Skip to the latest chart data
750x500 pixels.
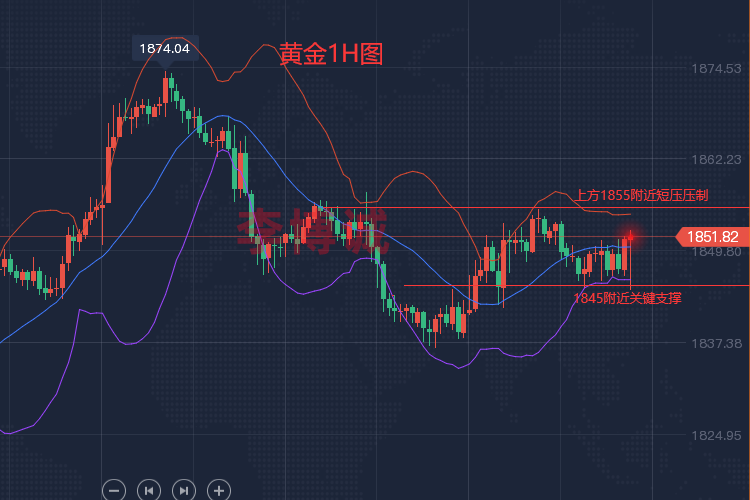[x=183, y=490]
